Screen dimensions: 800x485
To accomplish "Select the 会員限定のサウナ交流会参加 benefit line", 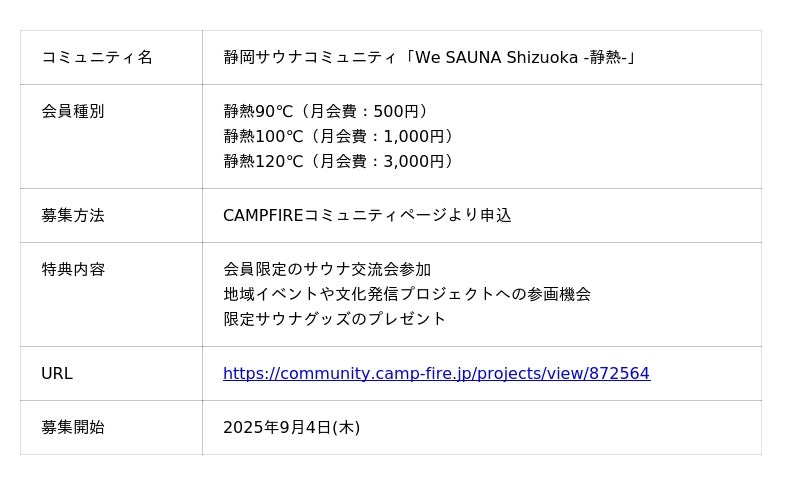I will tap(327, 270).
